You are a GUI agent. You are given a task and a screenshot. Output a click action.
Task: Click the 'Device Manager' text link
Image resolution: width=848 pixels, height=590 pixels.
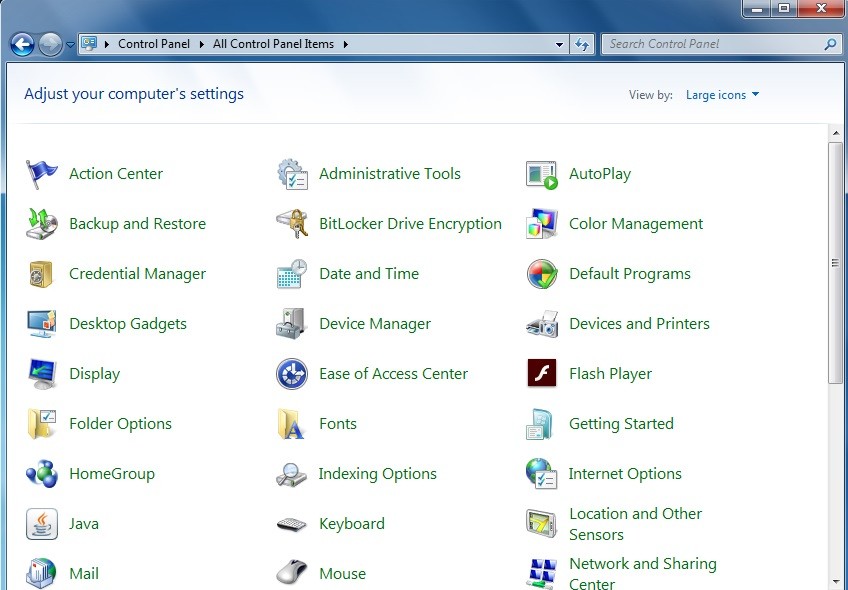point(375,324)
